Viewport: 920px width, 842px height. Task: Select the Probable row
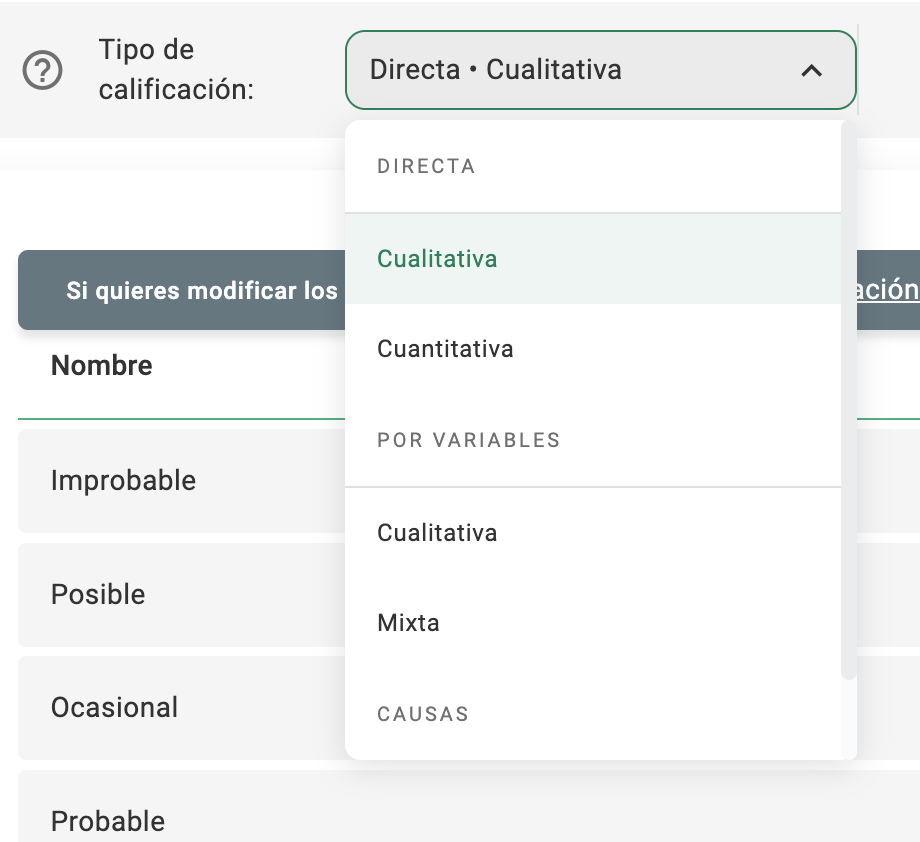point(108,820)
